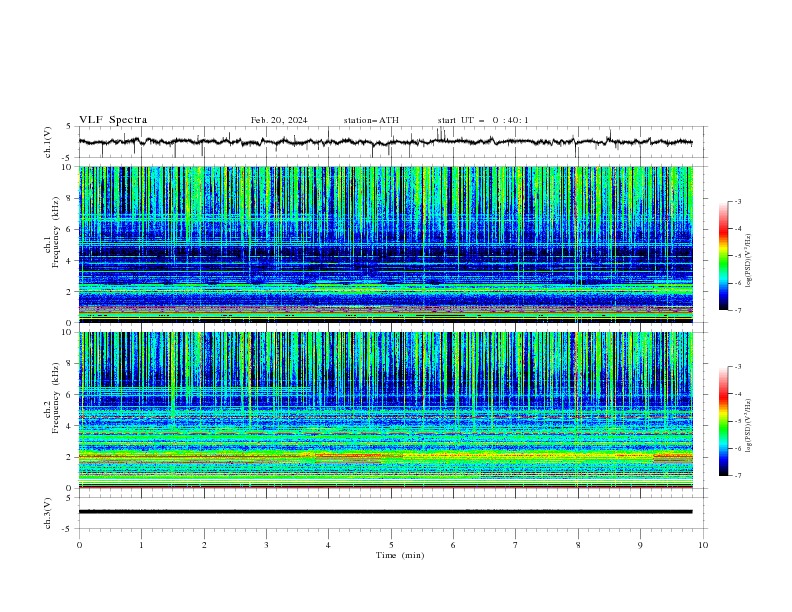Select the "Time (min)" axis title
This screenshot has height=612, width=792.
click(400, 555)
